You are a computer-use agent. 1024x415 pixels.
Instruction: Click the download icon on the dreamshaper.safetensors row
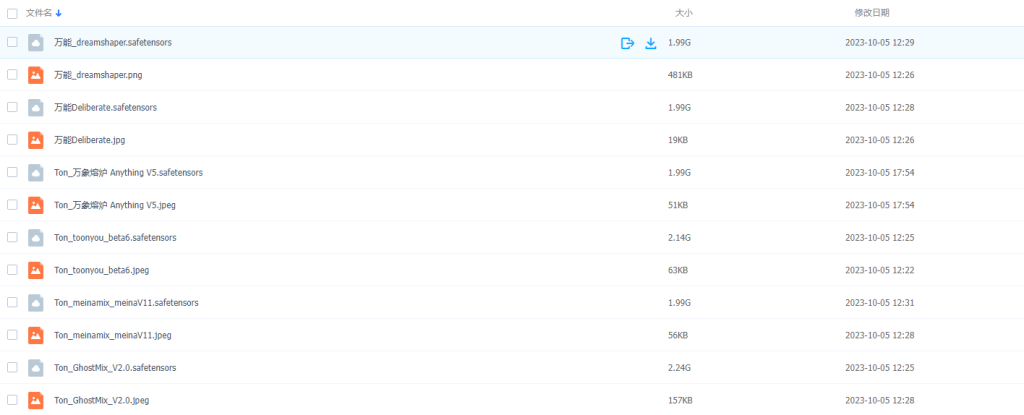(x=651, y=43)
